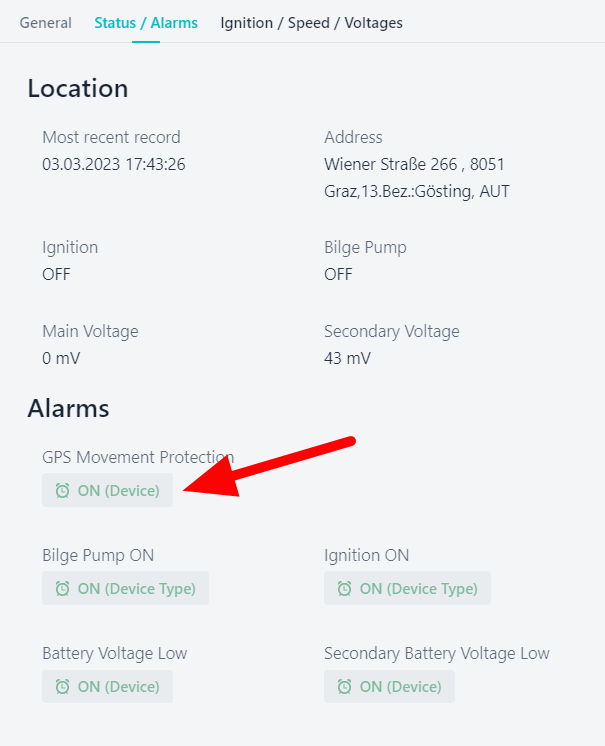Viewport: 605px width, 746px height.
Task: Click alarm clock icon under Secondary Battery Voltage Low
Action: (344, 687)
